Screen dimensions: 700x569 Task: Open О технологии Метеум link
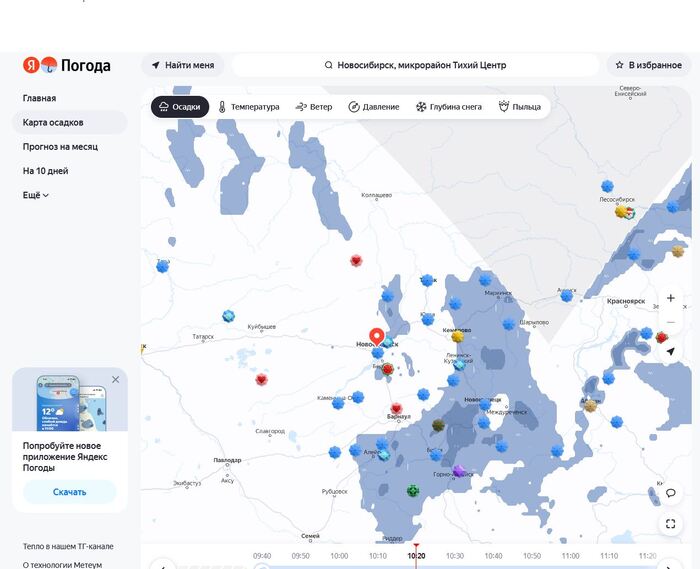tap(62, 565)
